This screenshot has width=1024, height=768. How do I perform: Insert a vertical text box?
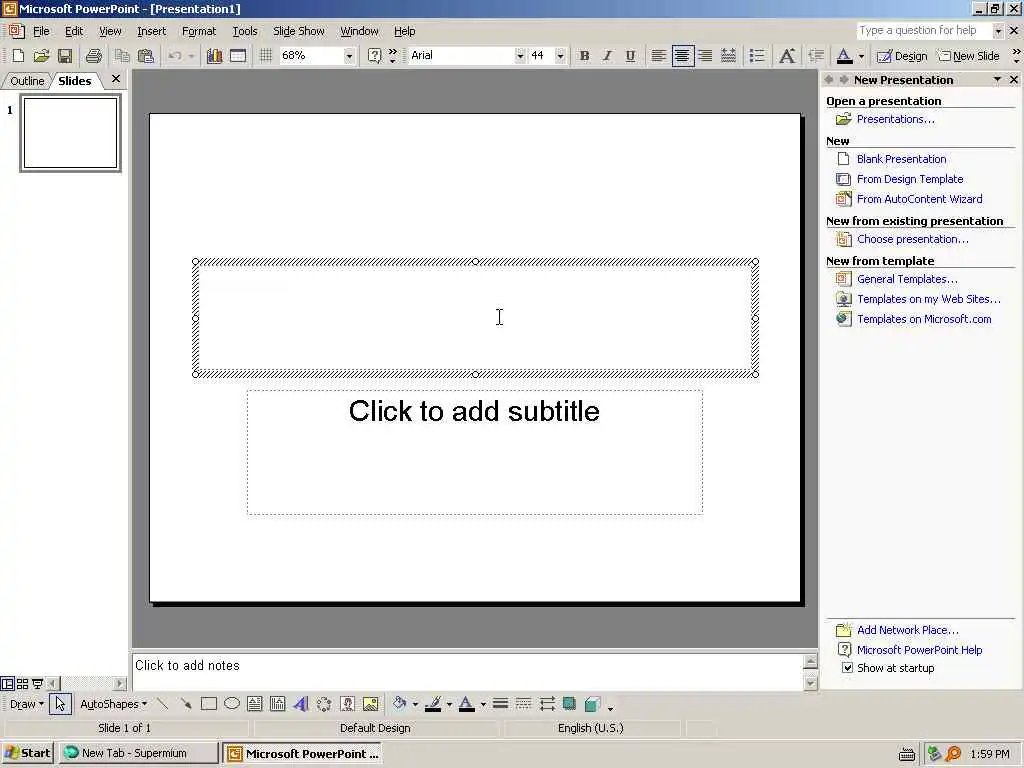pos(278,703)
